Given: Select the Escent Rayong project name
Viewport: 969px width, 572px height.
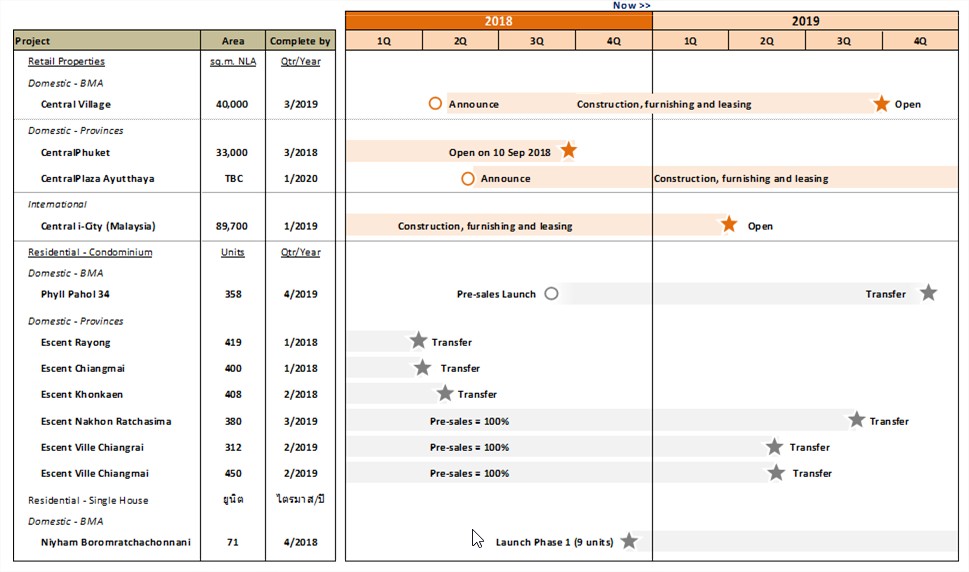Looking at the screenshot, I should 75,342.
